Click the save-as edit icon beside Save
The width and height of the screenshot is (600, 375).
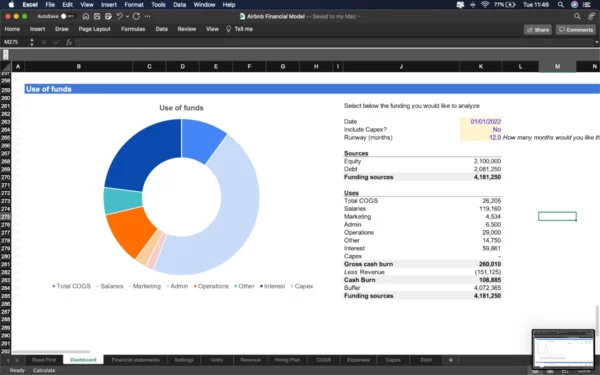(108, 16)
